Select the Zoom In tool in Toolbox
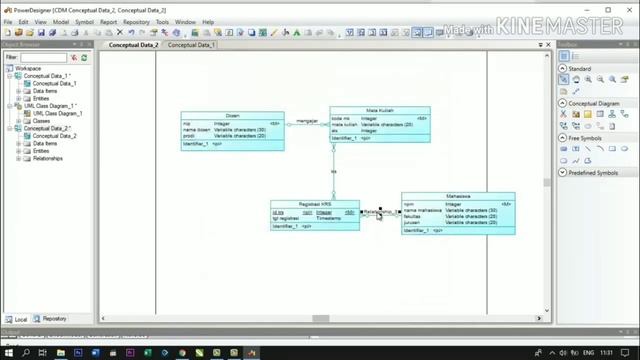640x360 pixels. pos(588,79)
